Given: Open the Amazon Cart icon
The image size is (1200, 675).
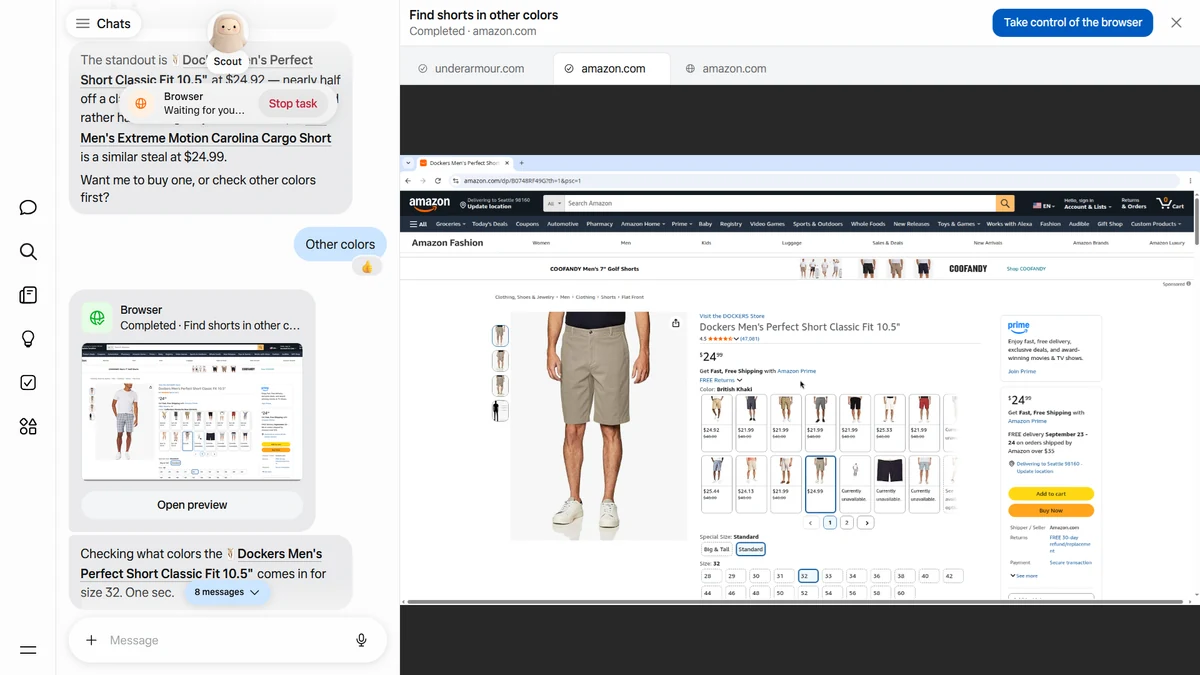Looking at the screenshot, I should tap(1171, 203).
